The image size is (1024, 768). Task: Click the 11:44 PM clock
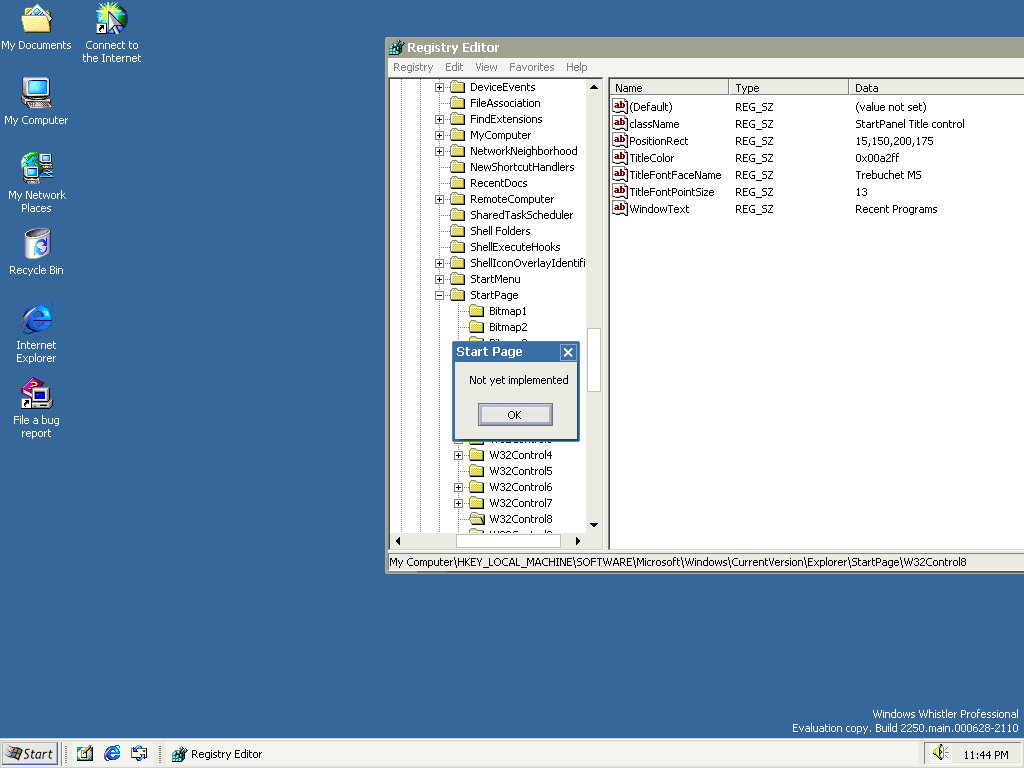click(985, 755)
